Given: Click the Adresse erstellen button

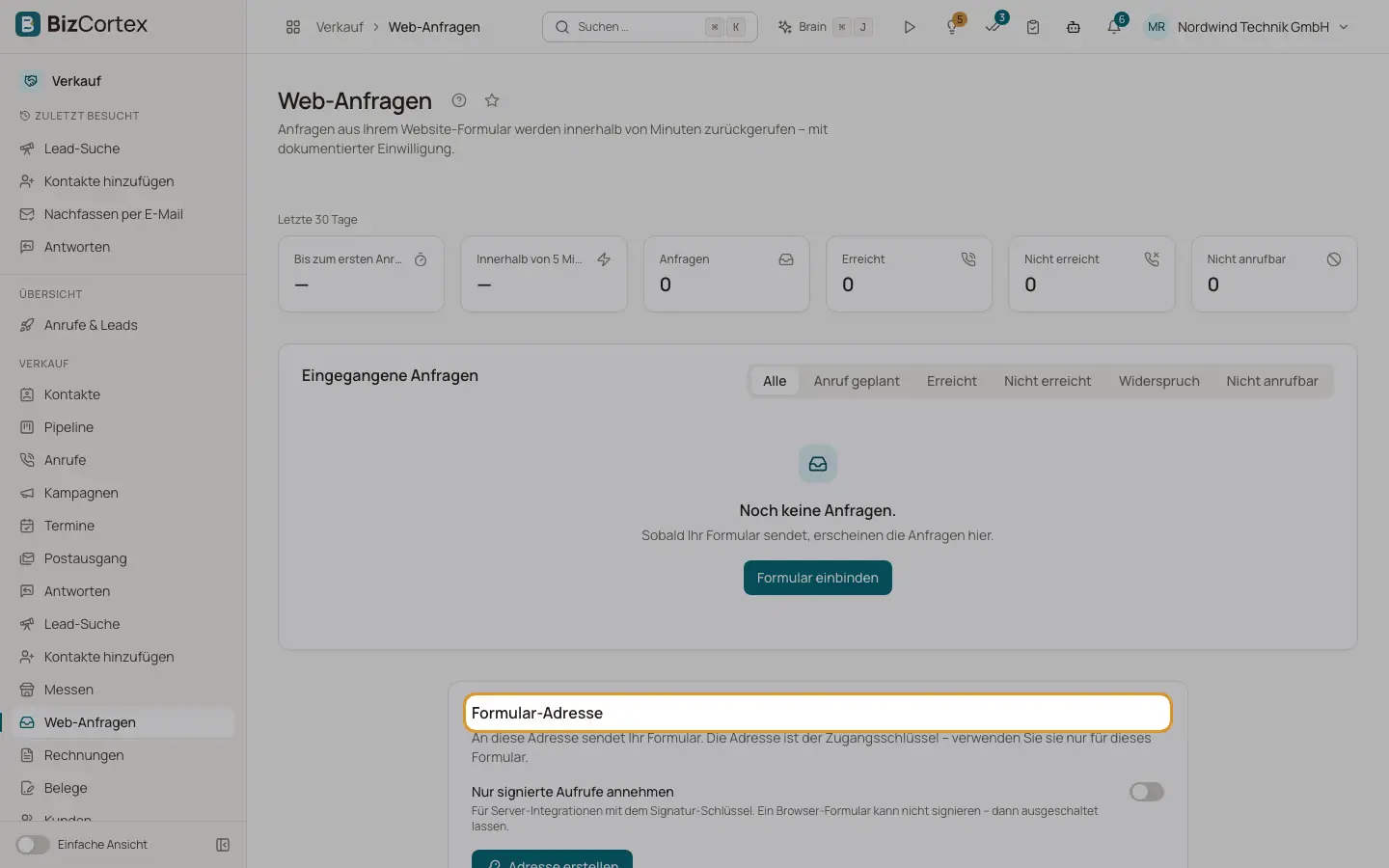Looking at the screenshot, I should click(552, 860).
